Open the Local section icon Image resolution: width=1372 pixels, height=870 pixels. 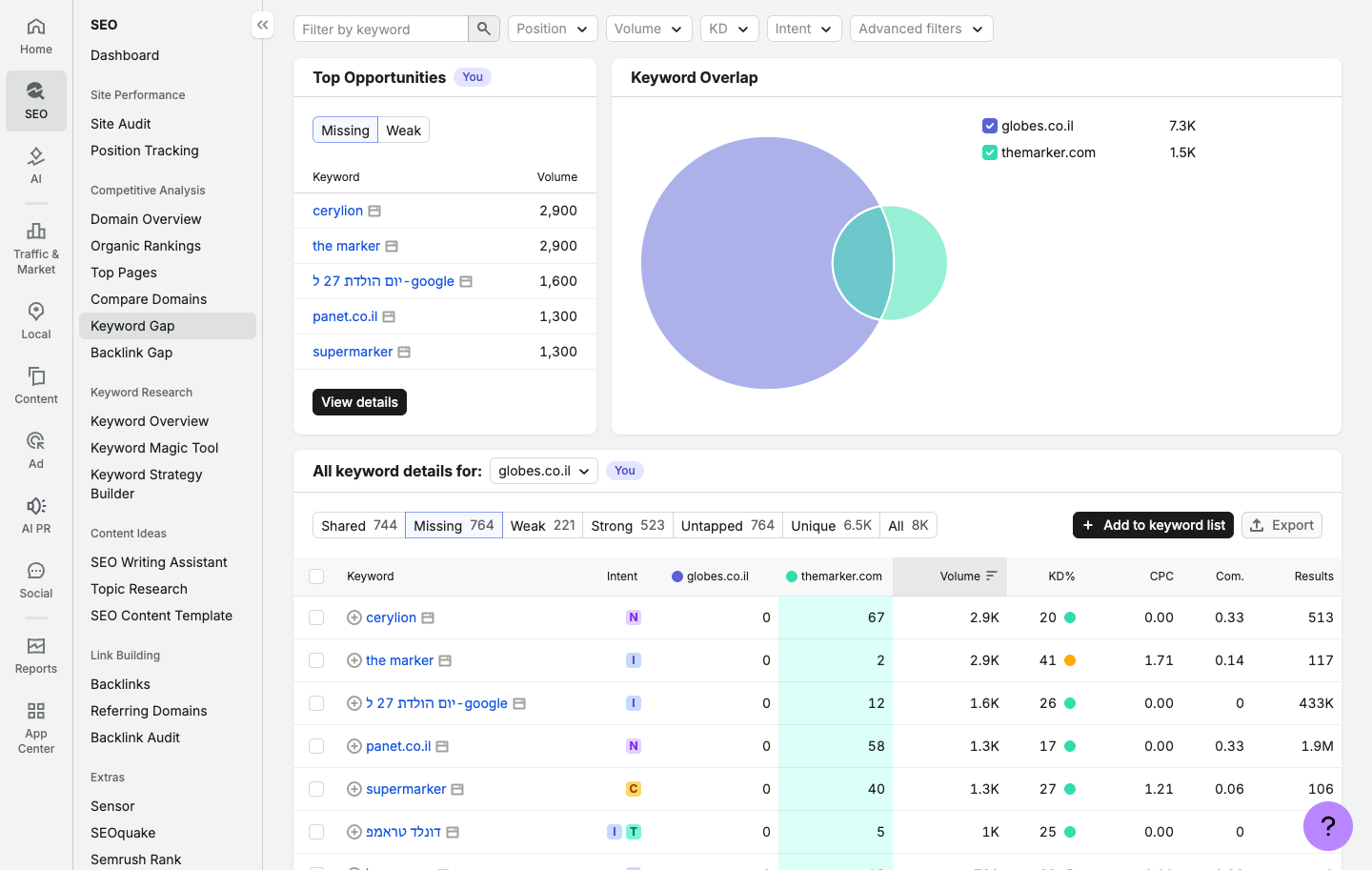(36, 321)
